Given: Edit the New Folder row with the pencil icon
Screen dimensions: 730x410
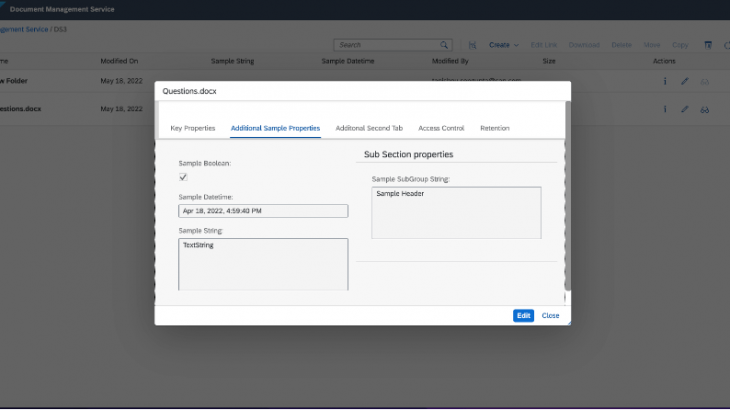Looking at the screenshot, I should coord(684,81).
